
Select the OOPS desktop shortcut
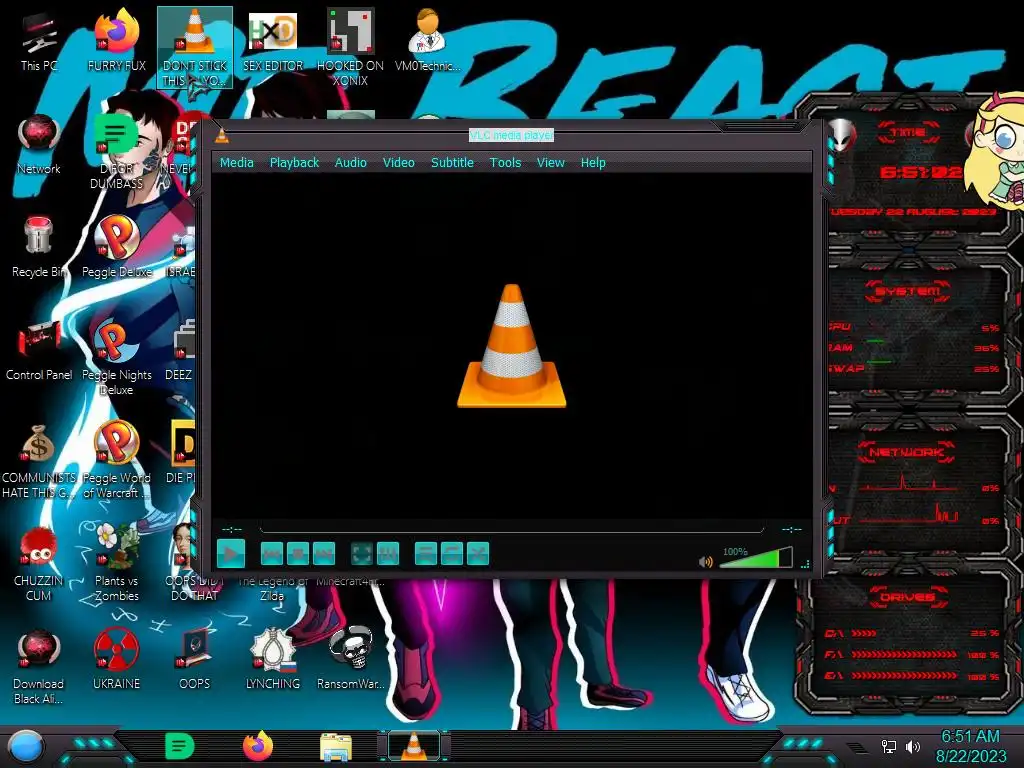[x=195, y=658]
